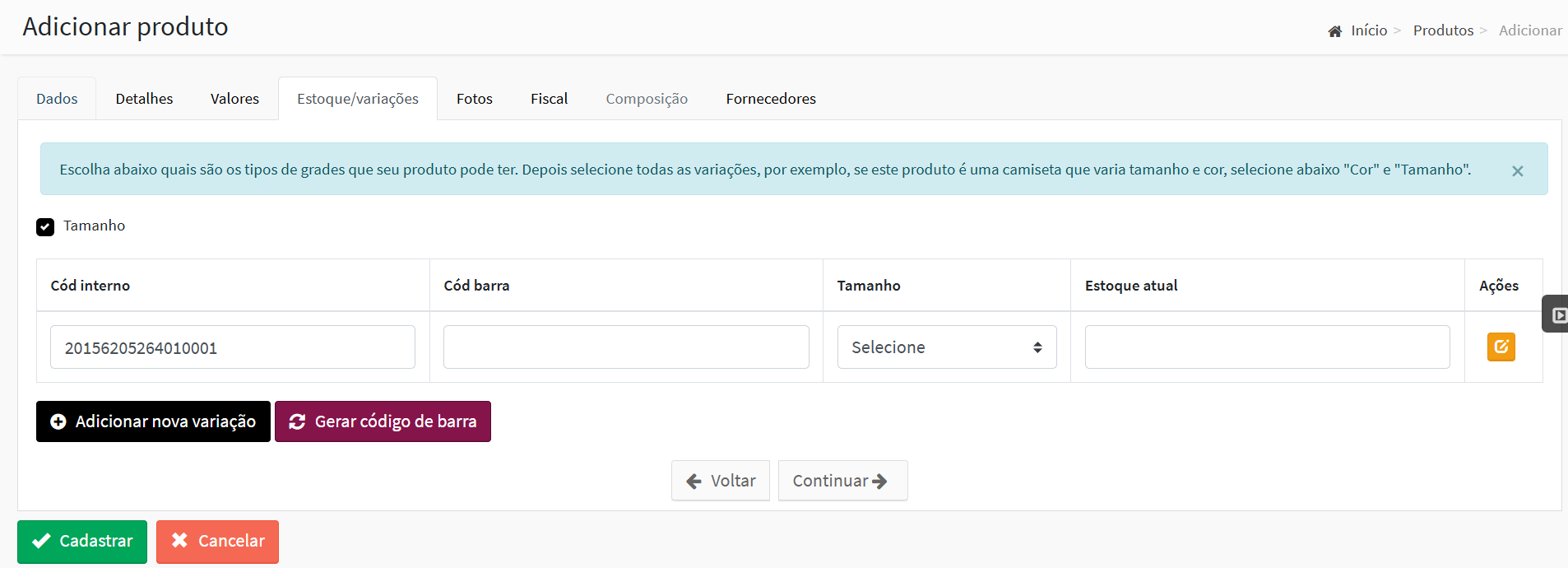Click the home icon in breadcrumb
This screenshot has width=1568, height=568.
click(x=1334, y=31)
